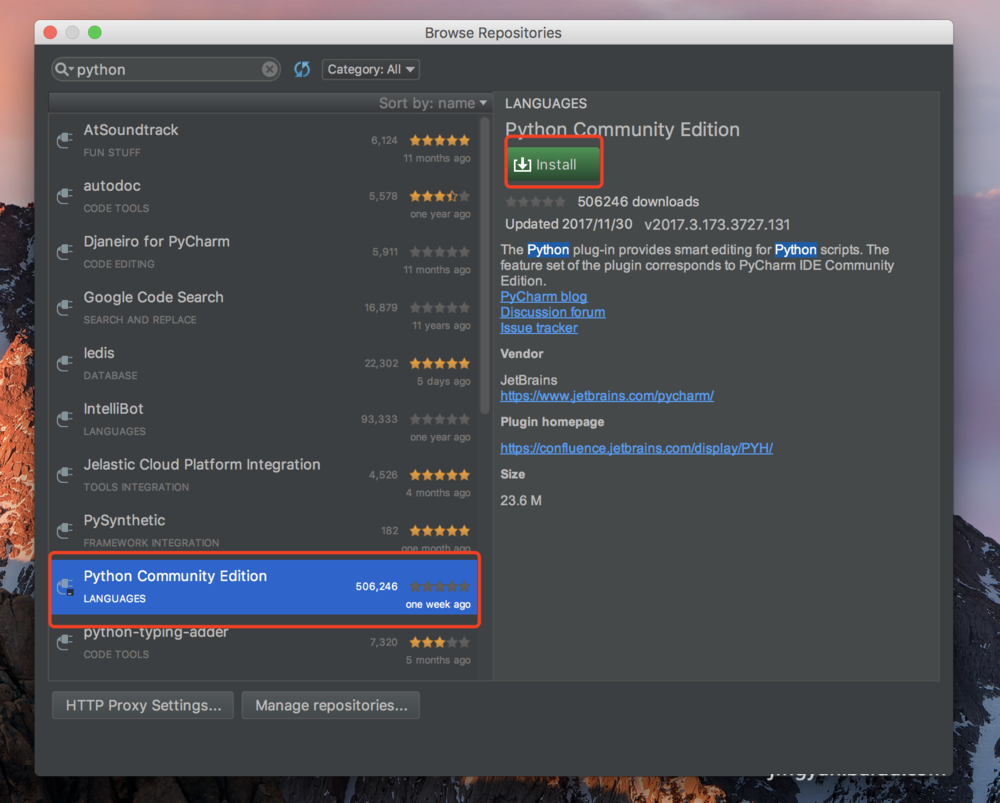Visit the PyCharm blog link
Image resolution: width=1000 pixels, height=803 pixels.
pyautogui.click(x=543, y=296)
